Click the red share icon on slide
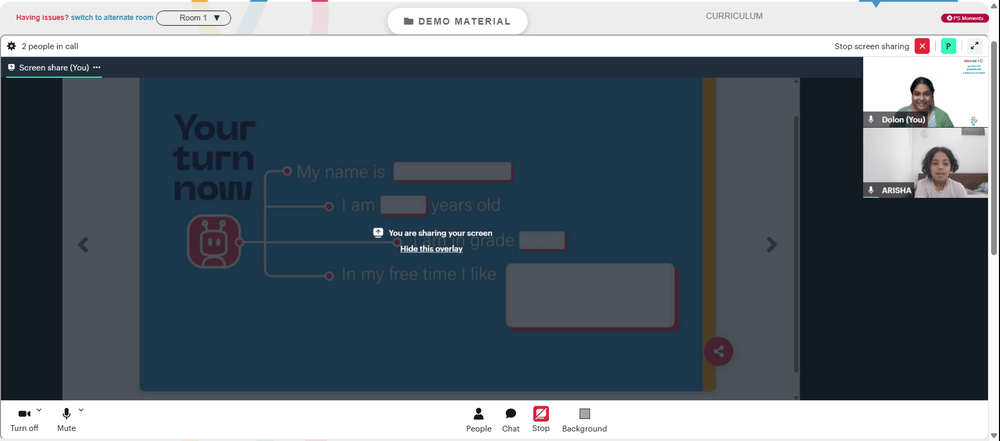 [719, 351]
